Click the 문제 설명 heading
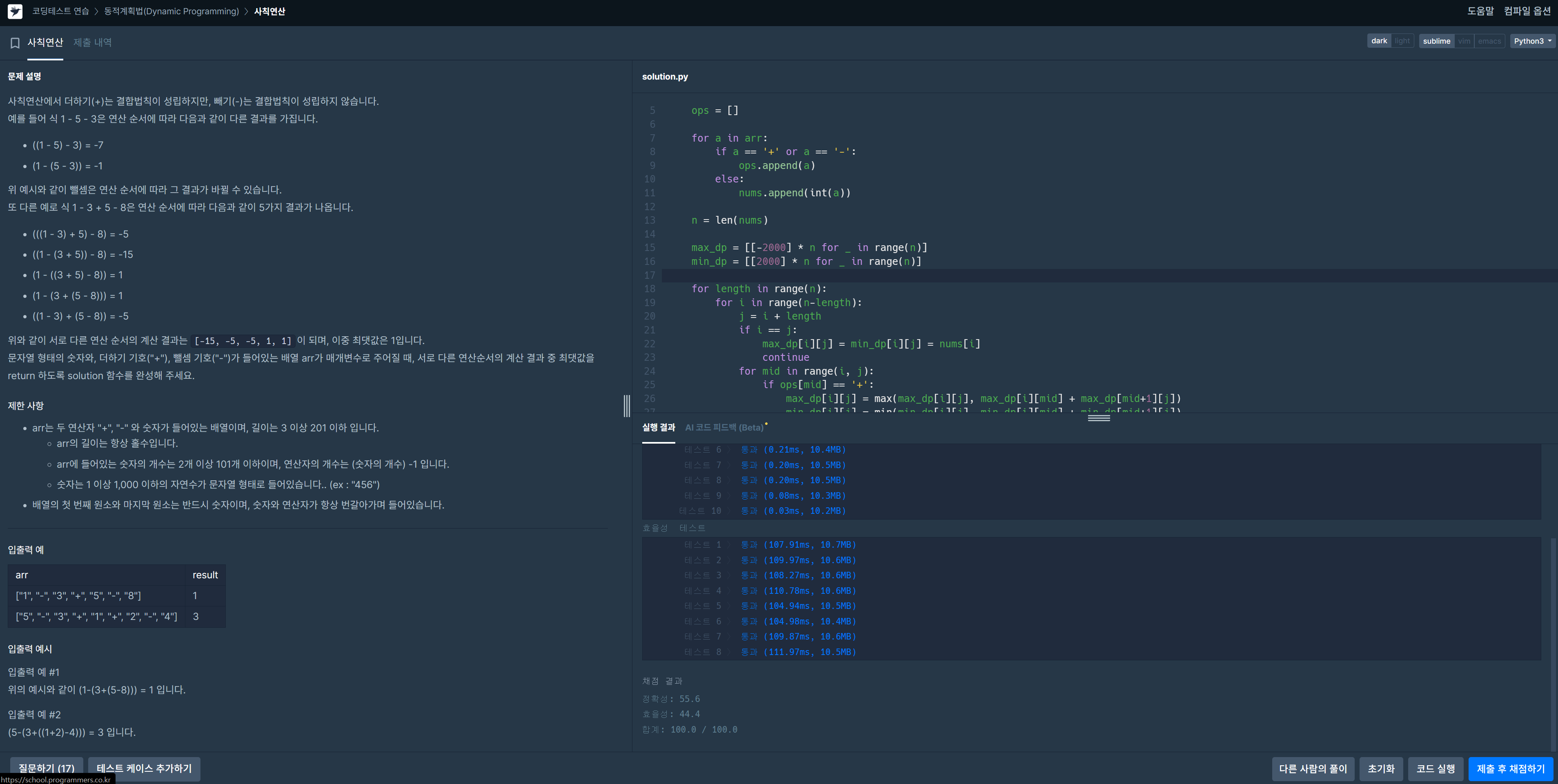 [24, 76]
